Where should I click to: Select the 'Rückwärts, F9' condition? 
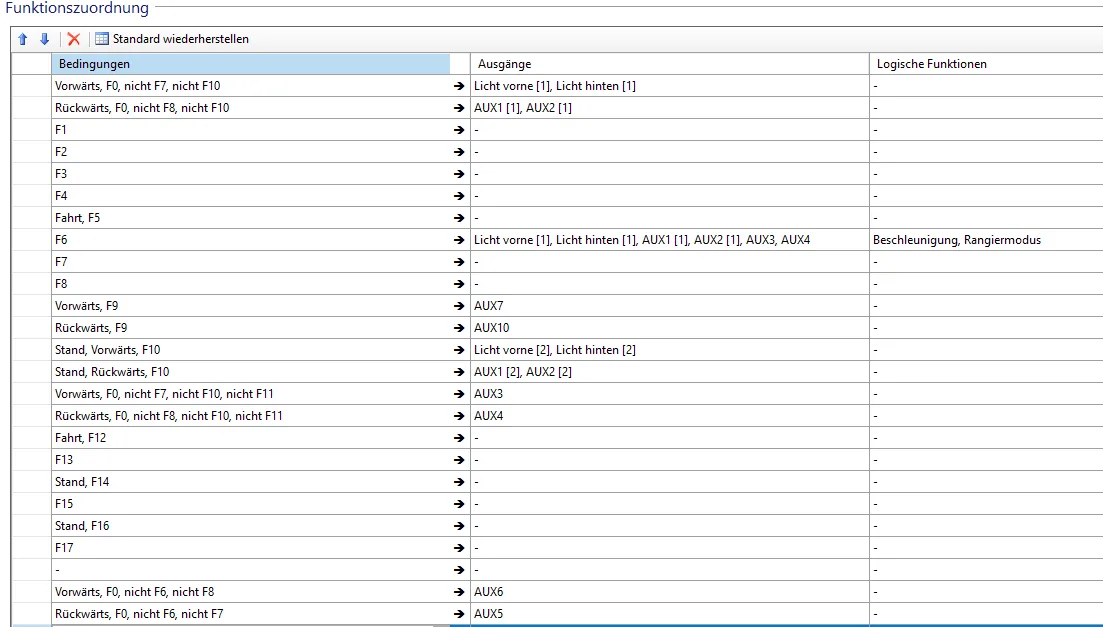coord(250,328)
